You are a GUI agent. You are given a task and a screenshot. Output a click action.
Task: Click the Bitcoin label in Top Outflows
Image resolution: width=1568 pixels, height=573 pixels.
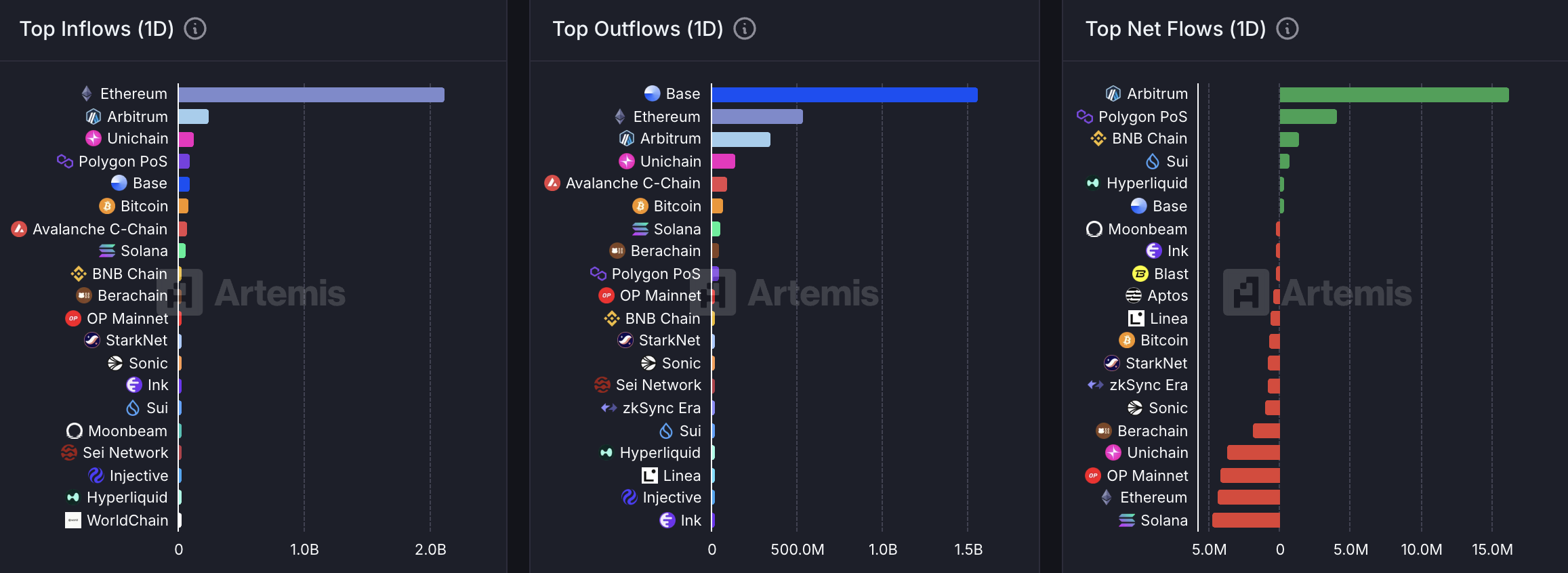[x=678, y=206]
